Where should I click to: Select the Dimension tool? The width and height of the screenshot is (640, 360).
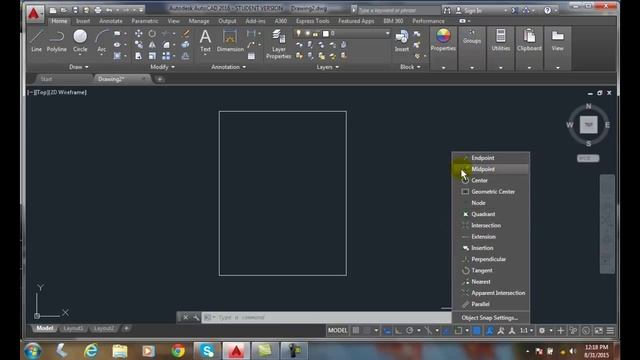[230, 40]
